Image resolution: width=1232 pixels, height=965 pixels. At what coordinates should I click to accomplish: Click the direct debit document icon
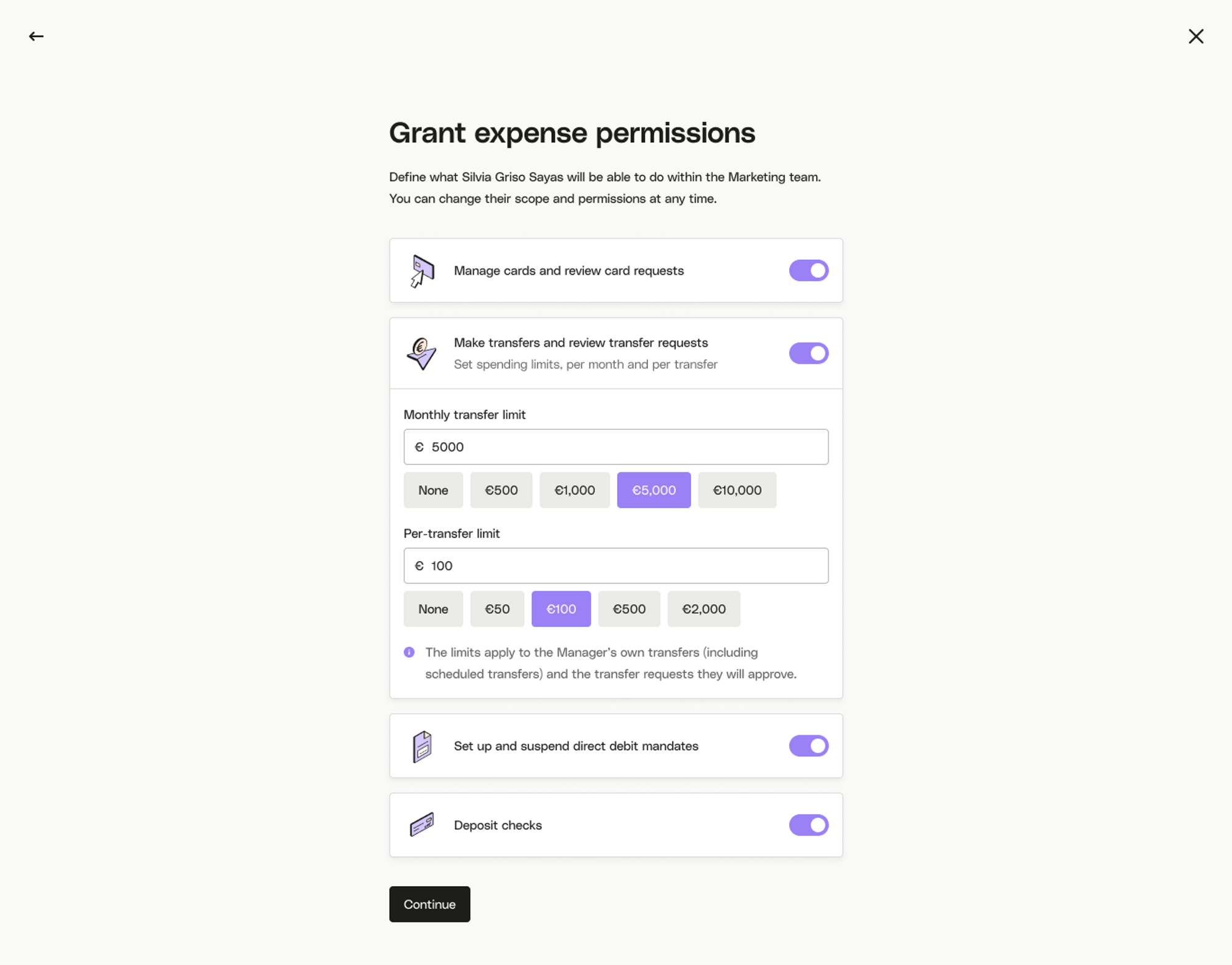click(423, 746)
